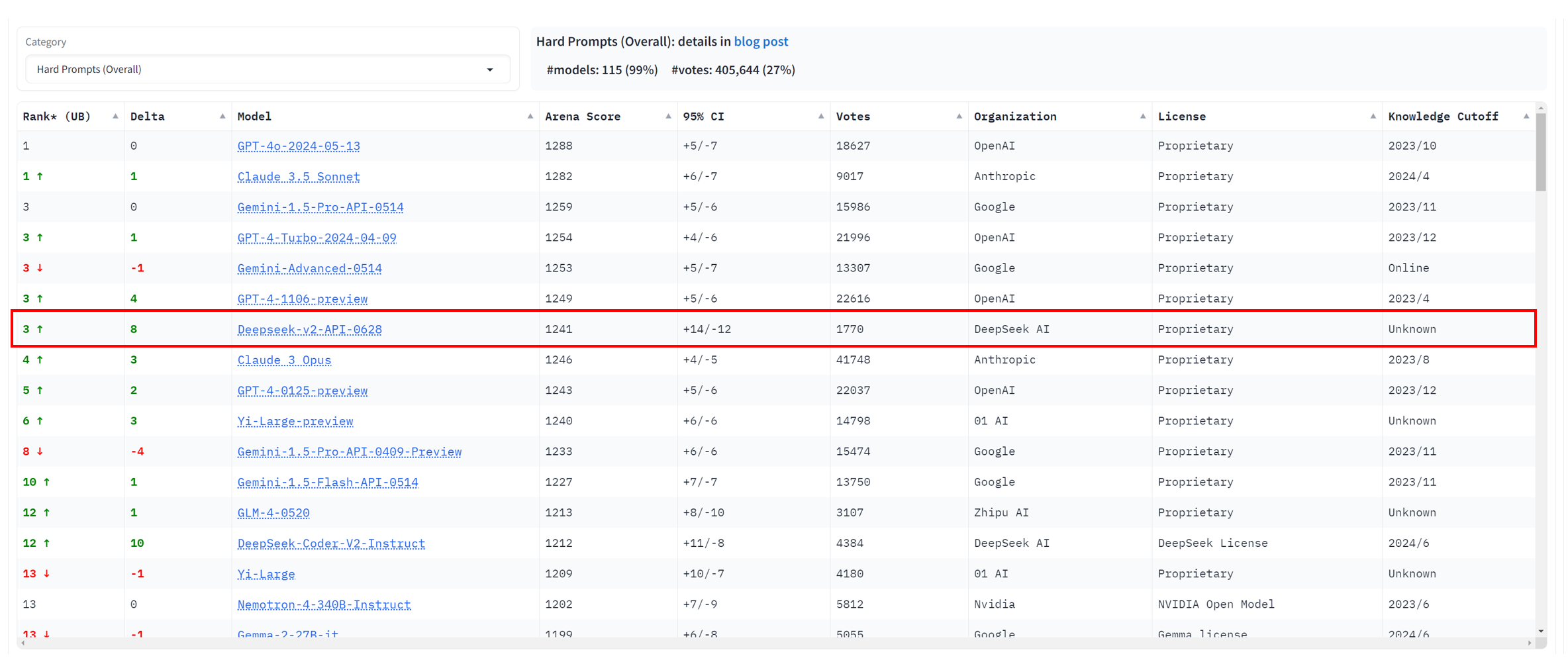Sort by Arena Score arrow icon
1568x668 pixels.
[668, 117]
